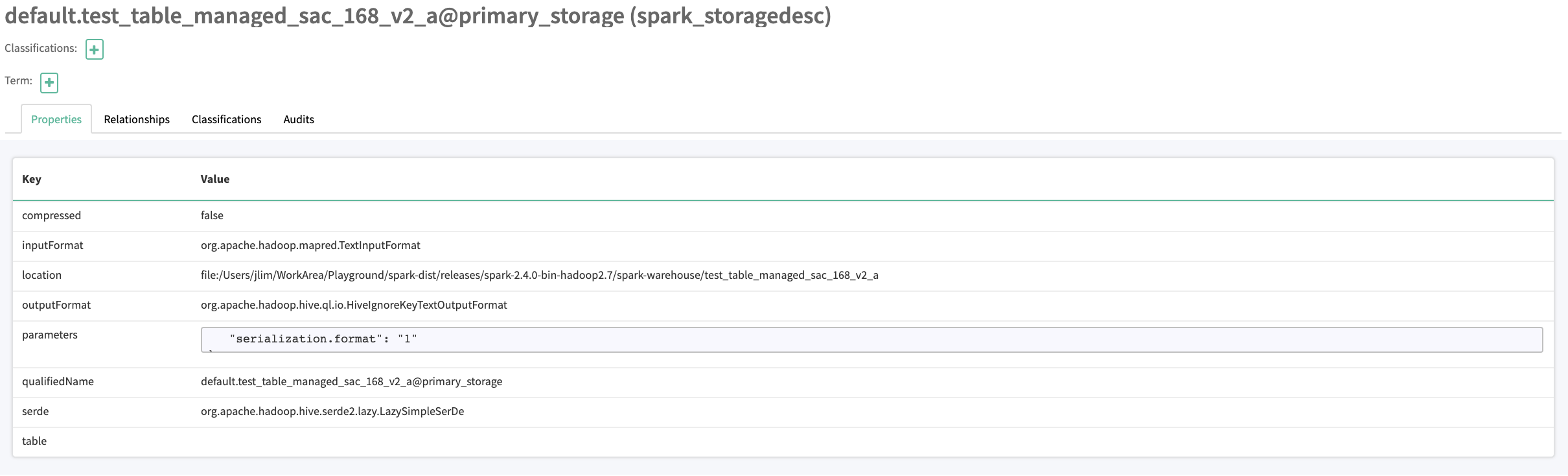Click the add Term plus icon
Screen dimensions: 1568x476
48,83
